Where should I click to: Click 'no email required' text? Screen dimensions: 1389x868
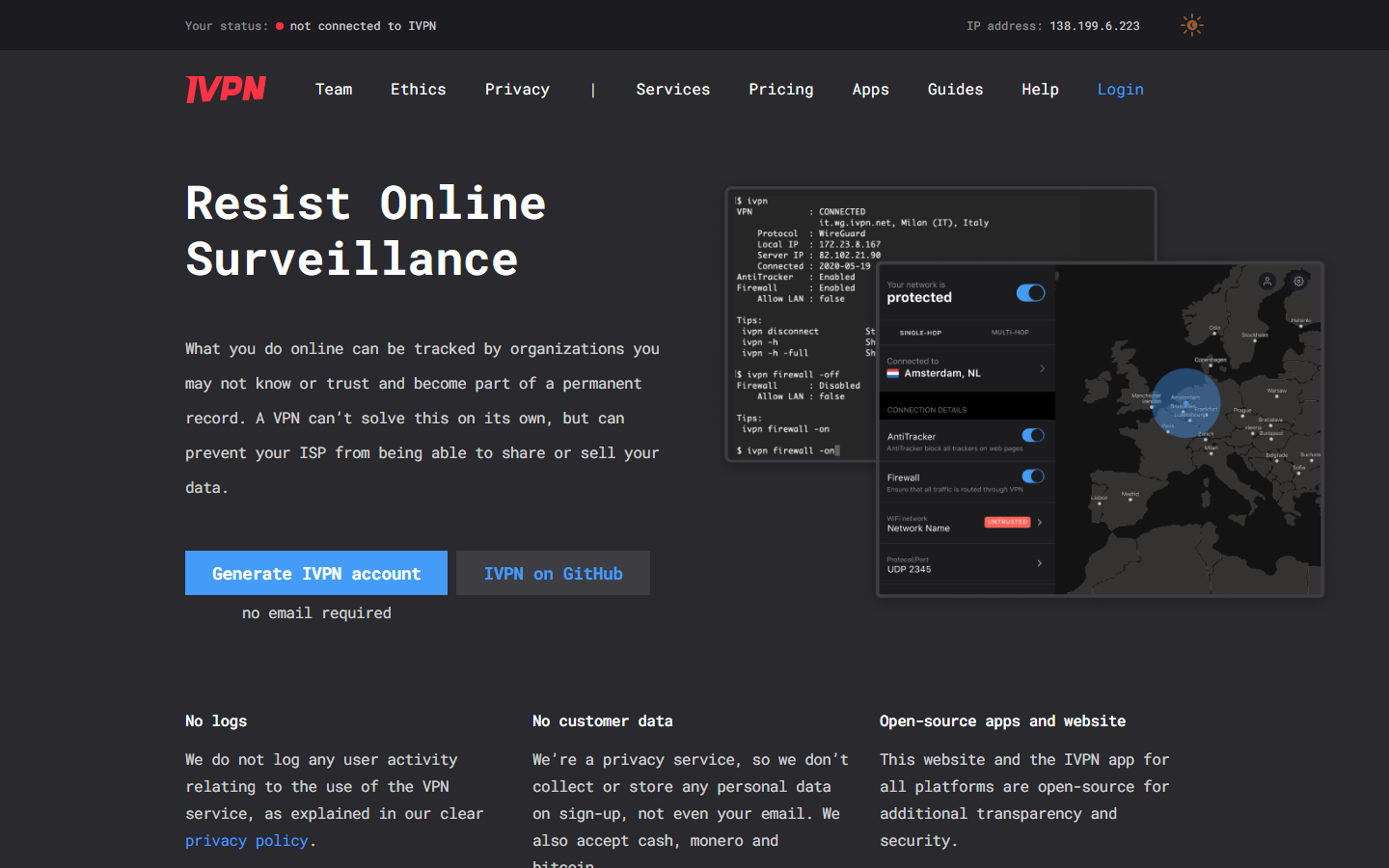click(x=316, y=612)
